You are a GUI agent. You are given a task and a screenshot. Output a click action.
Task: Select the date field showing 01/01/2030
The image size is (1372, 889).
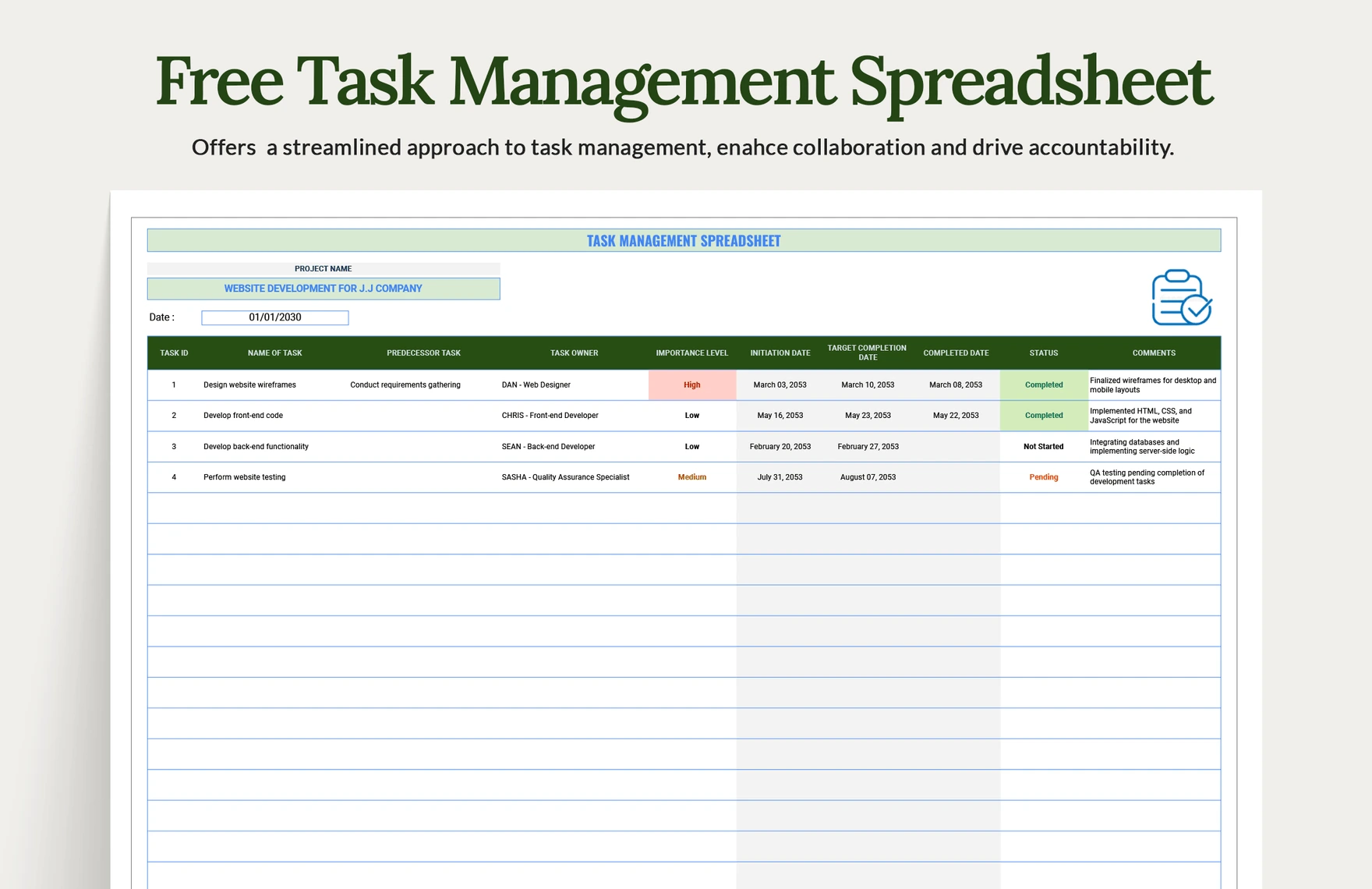click(274, 317)
